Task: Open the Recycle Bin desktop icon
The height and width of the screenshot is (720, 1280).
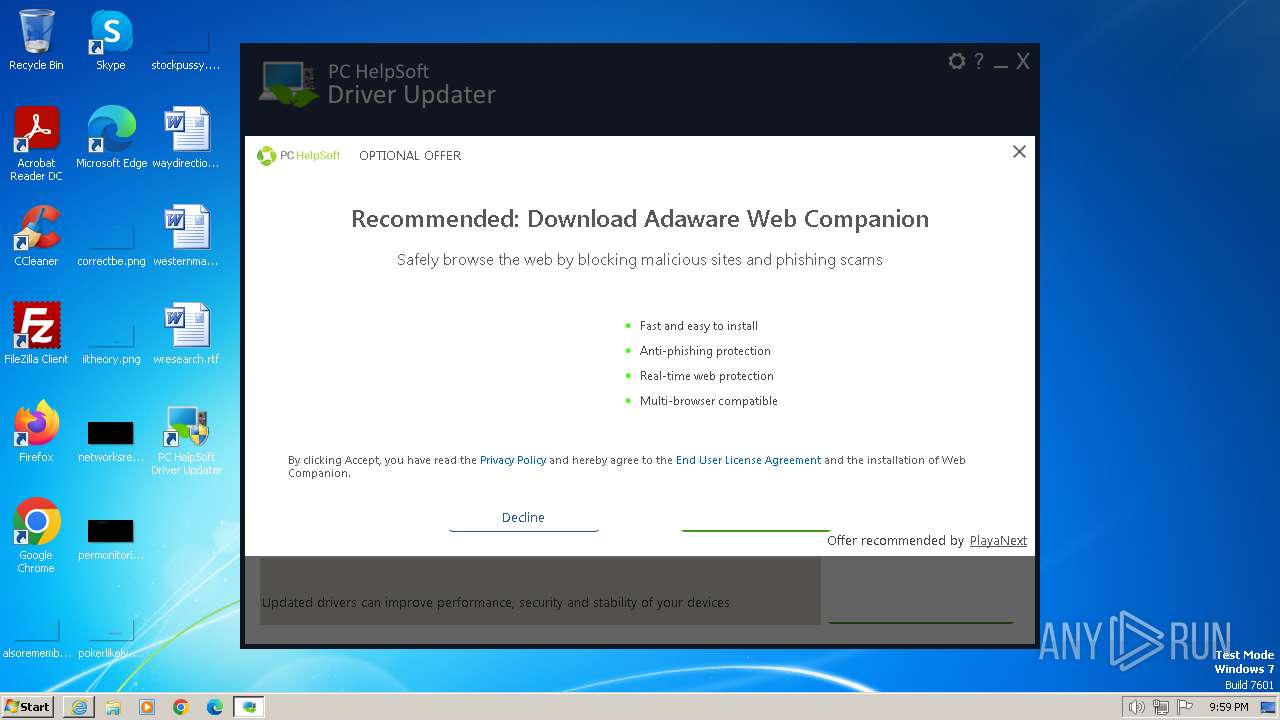Action: click(x=36, y=40)
